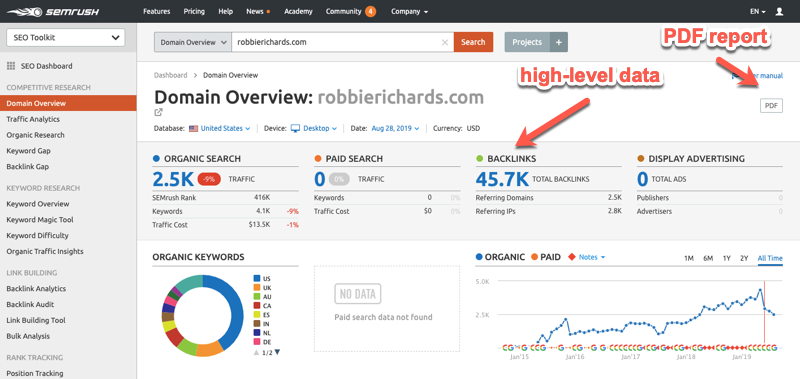Open the external link icon below the domain title
Viewport: 800px width, 379px height.
coord(159,113)
